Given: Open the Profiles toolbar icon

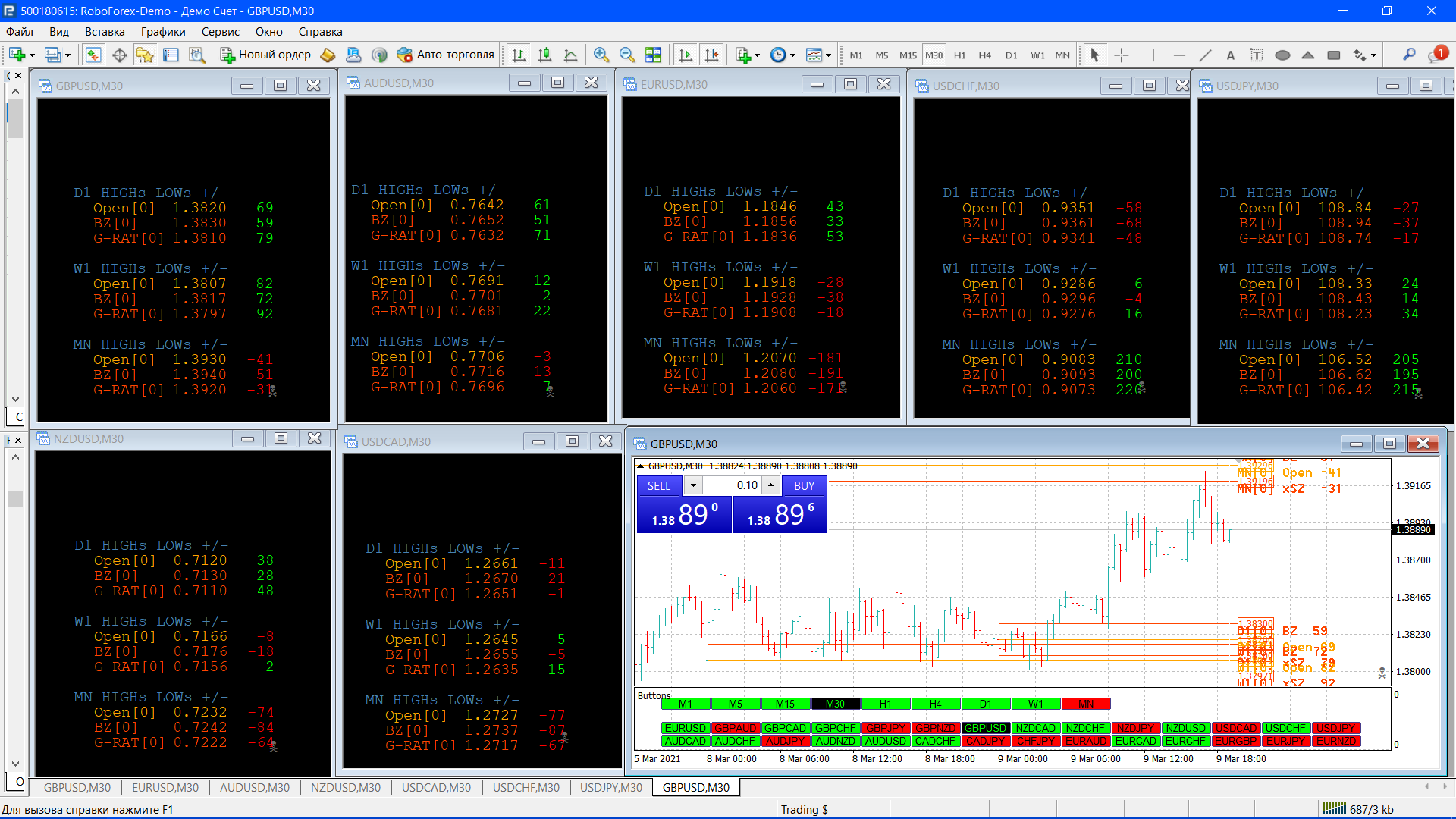Looking at the screenshot, I should (x=53, y=55).
